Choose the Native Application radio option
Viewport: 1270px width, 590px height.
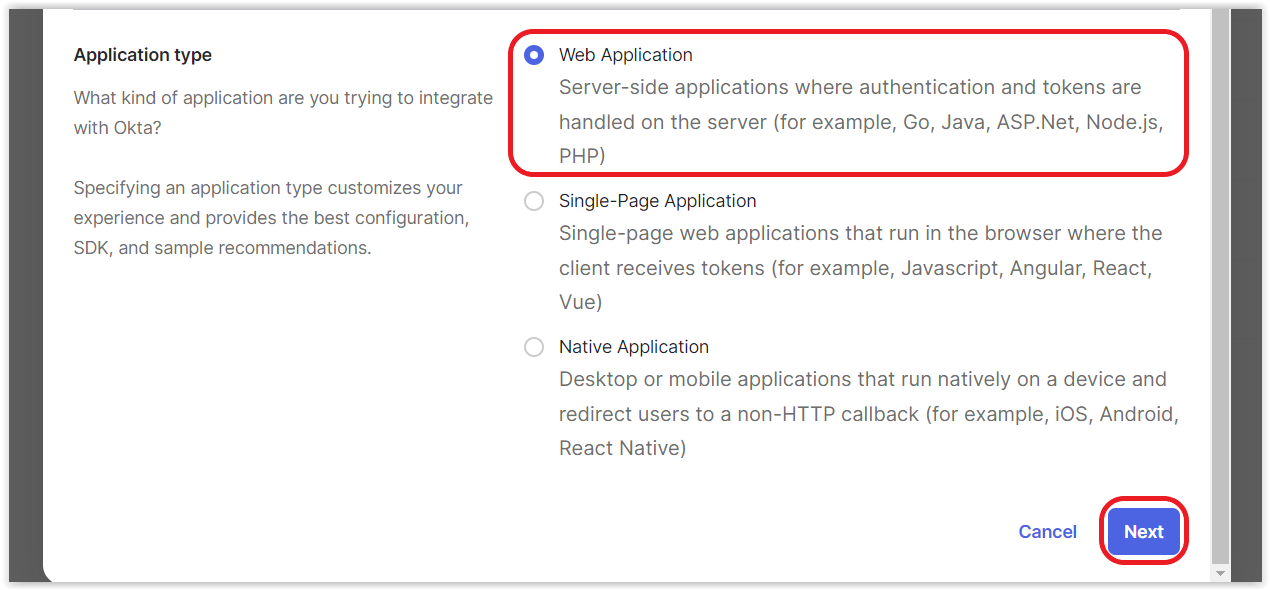(534, 347)
